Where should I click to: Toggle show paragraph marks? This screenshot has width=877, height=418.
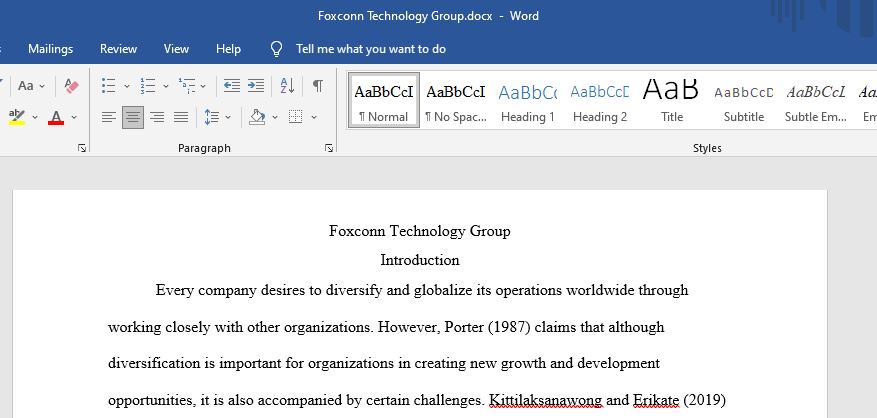pyautogui.click(x=318, y=86)
